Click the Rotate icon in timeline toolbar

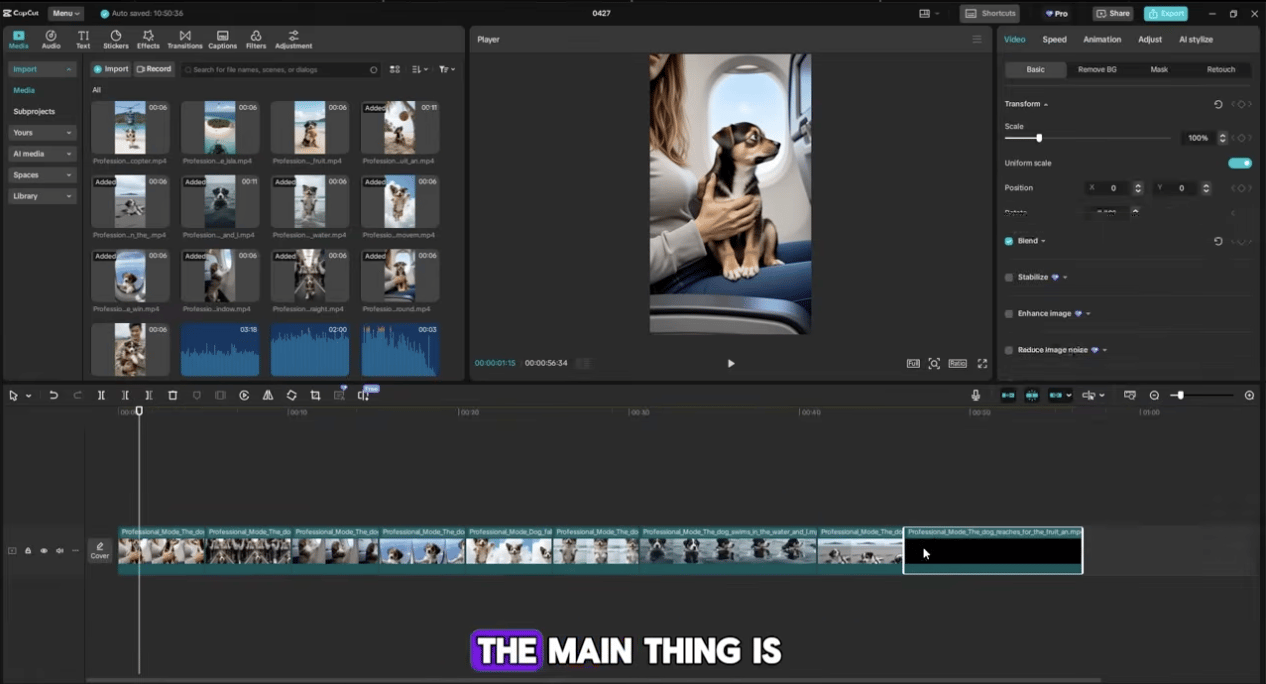pyautogui.click(x=292, y=395)
